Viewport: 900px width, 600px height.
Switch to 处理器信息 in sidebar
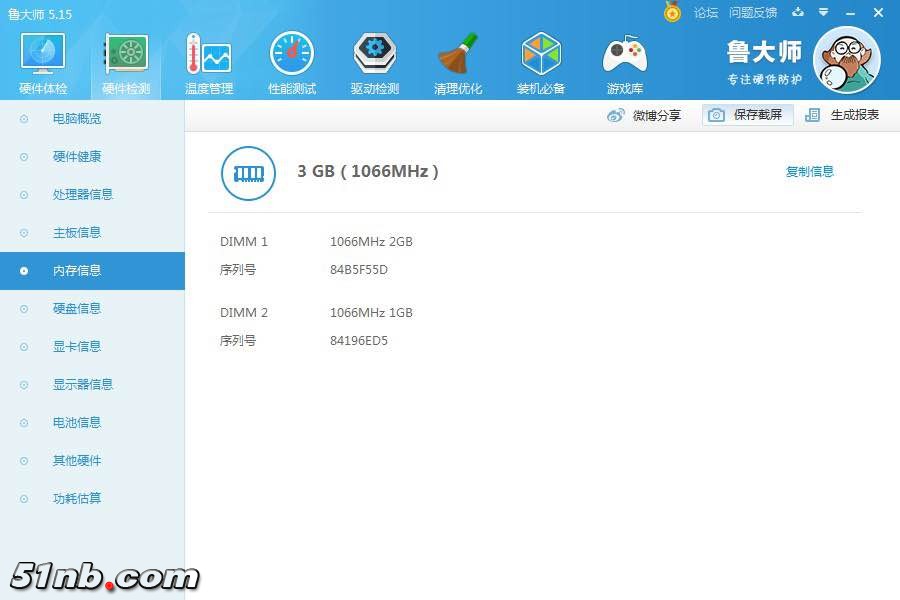pyautogui.click(x=83, y=195)
